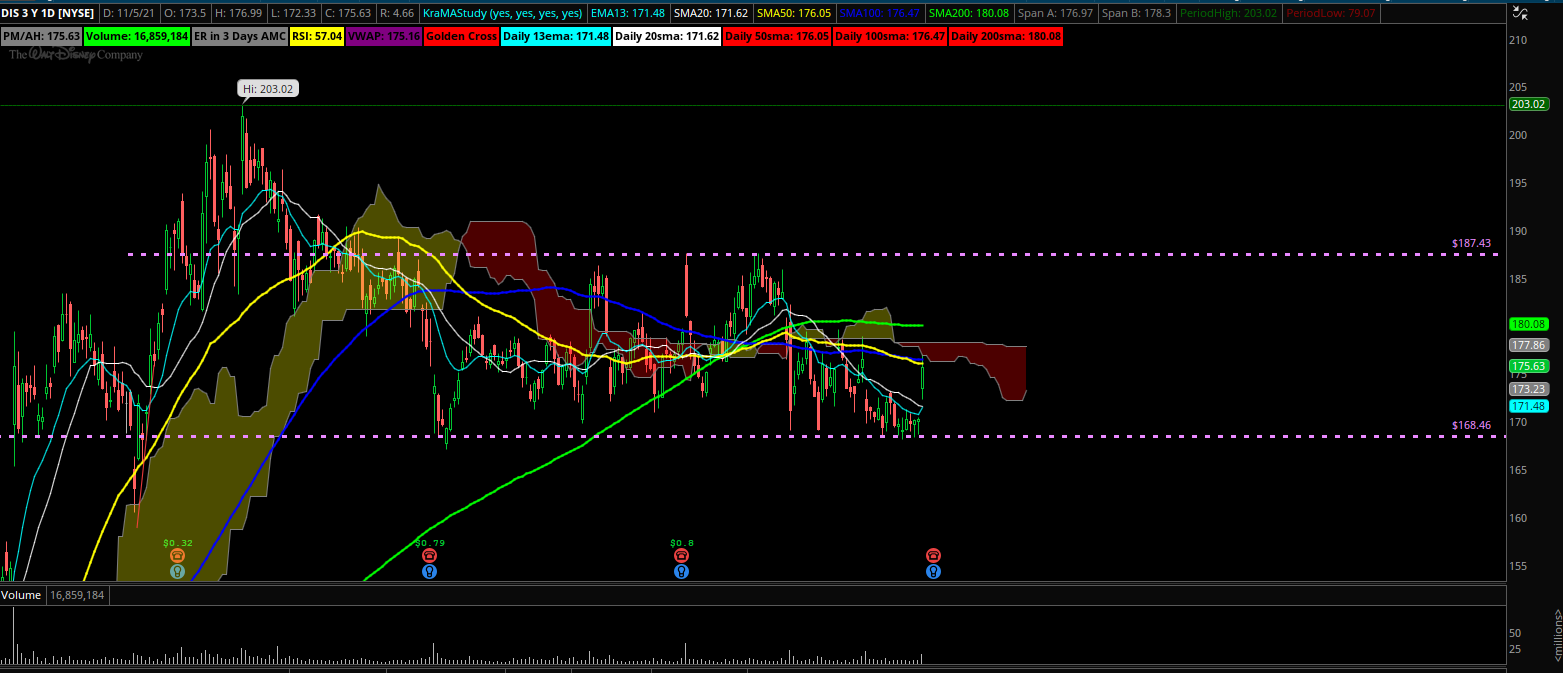Image resolution: width=1563 pixels, height=673 pixels.
Task: Click the SMA100: 176.47 header value
Action: [881, 13]
